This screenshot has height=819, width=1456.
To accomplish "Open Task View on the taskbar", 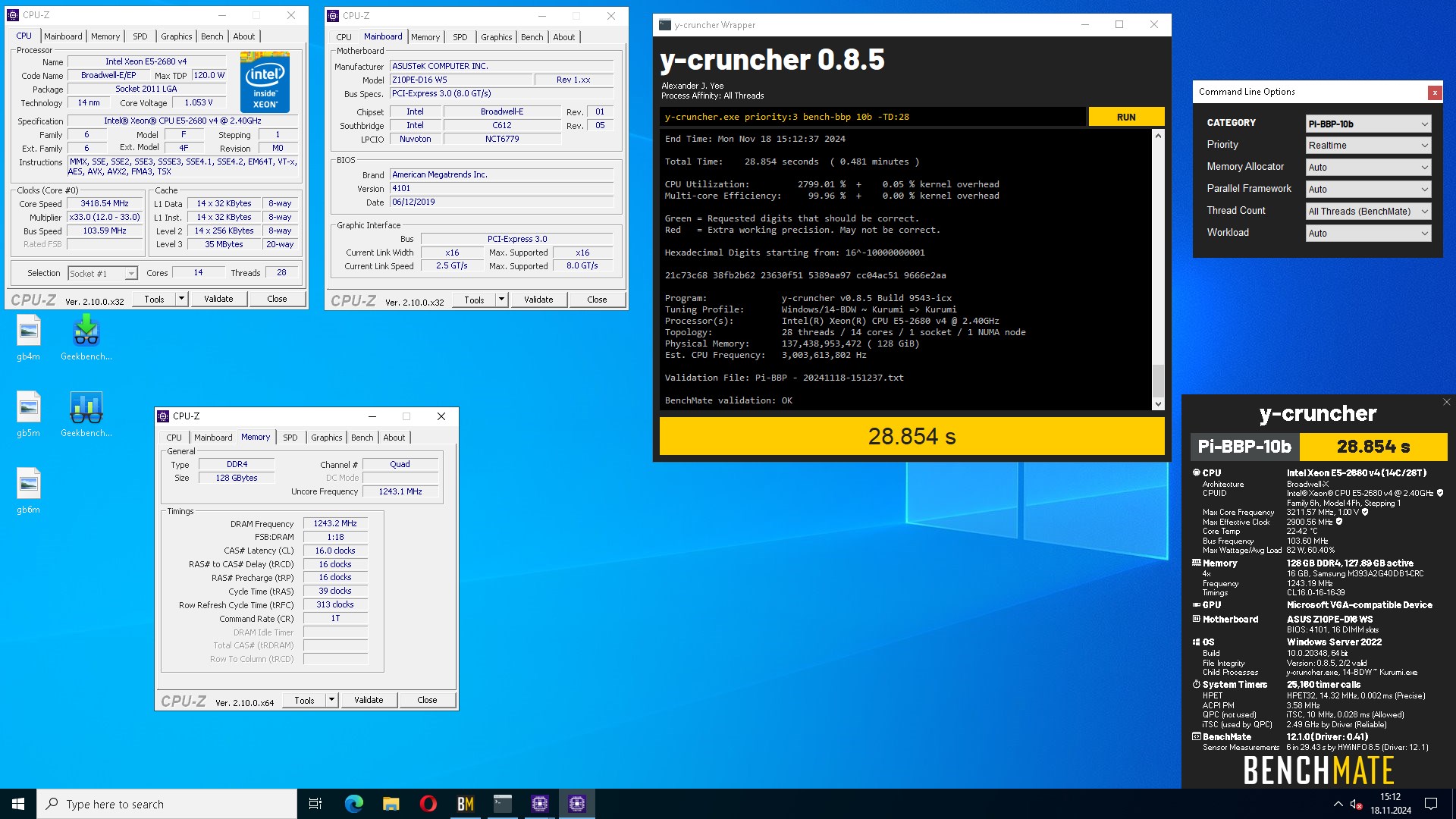I will coord(315,804).
